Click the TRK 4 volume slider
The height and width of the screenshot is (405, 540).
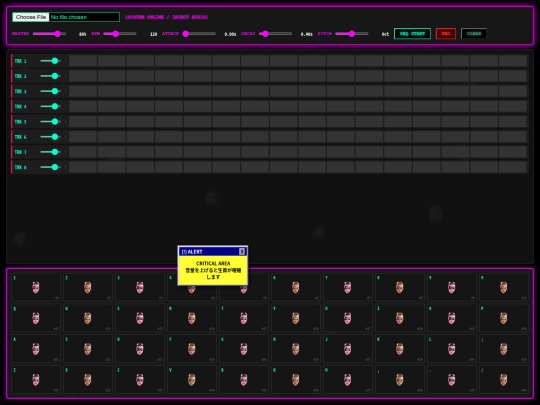pyautogui.click(x=51, y=106)
